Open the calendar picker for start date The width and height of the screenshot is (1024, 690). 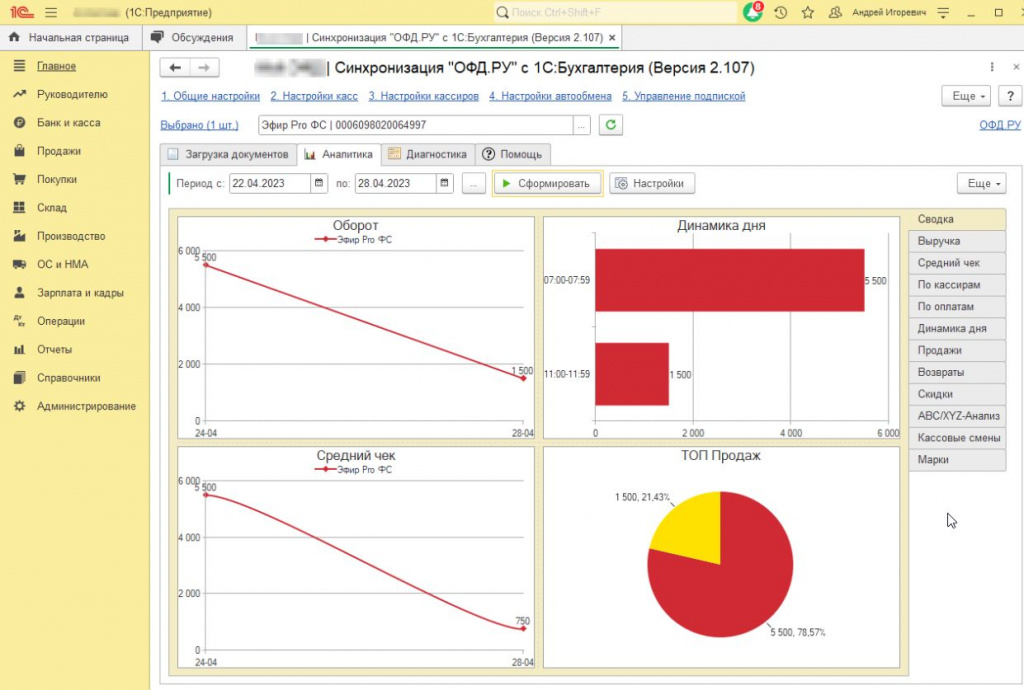tap(319, 183)
